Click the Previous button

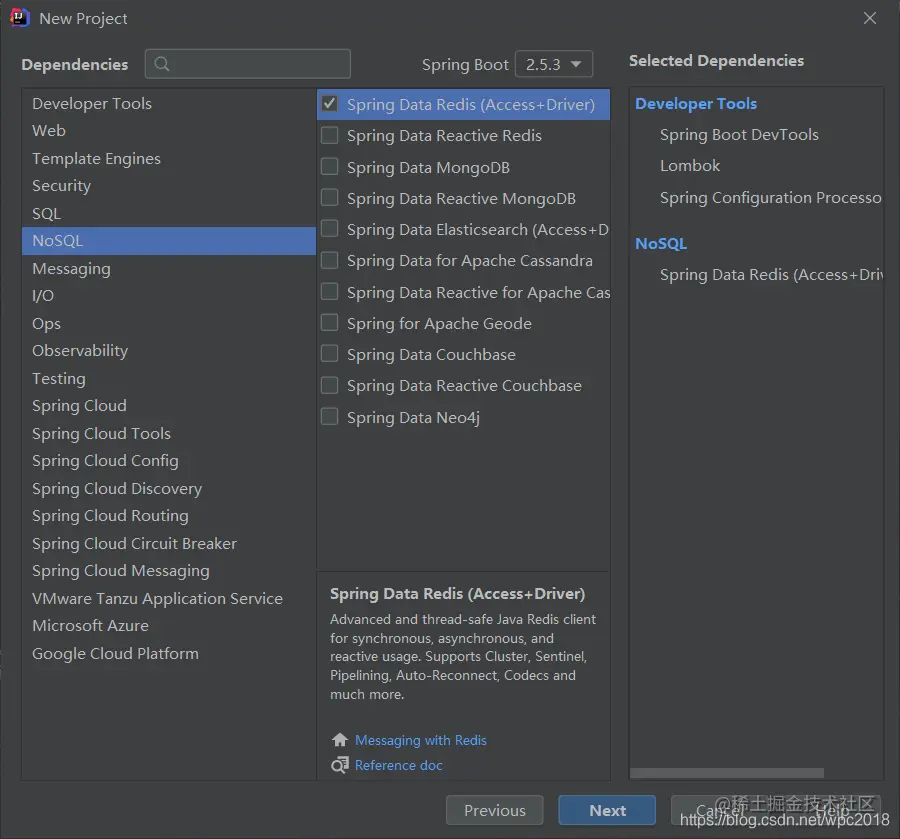coord(494,810)
